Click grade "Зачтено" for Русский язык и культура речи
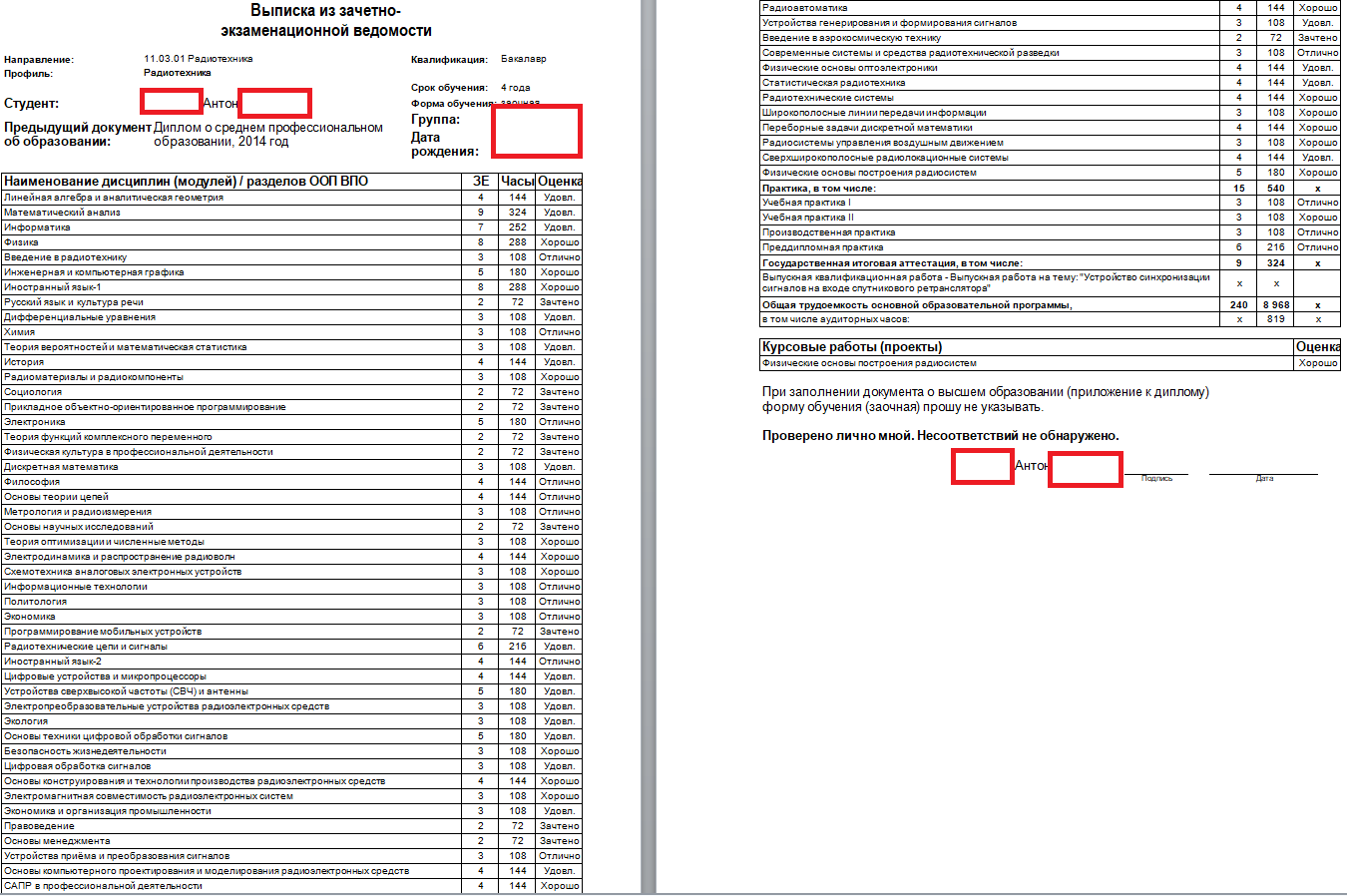 [560, 302]
